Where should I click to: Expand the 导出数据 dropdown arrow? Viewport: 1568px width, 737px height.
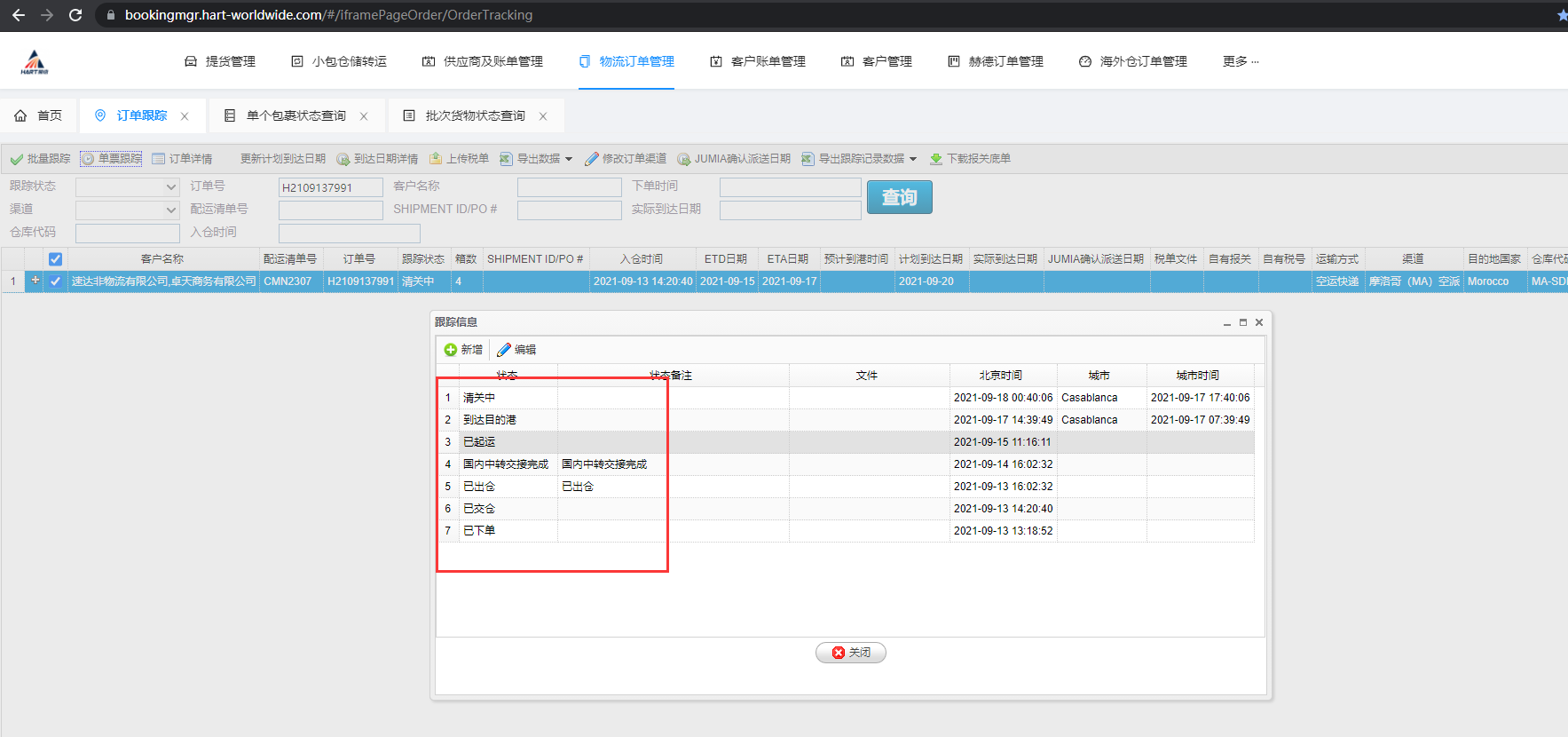569,159
